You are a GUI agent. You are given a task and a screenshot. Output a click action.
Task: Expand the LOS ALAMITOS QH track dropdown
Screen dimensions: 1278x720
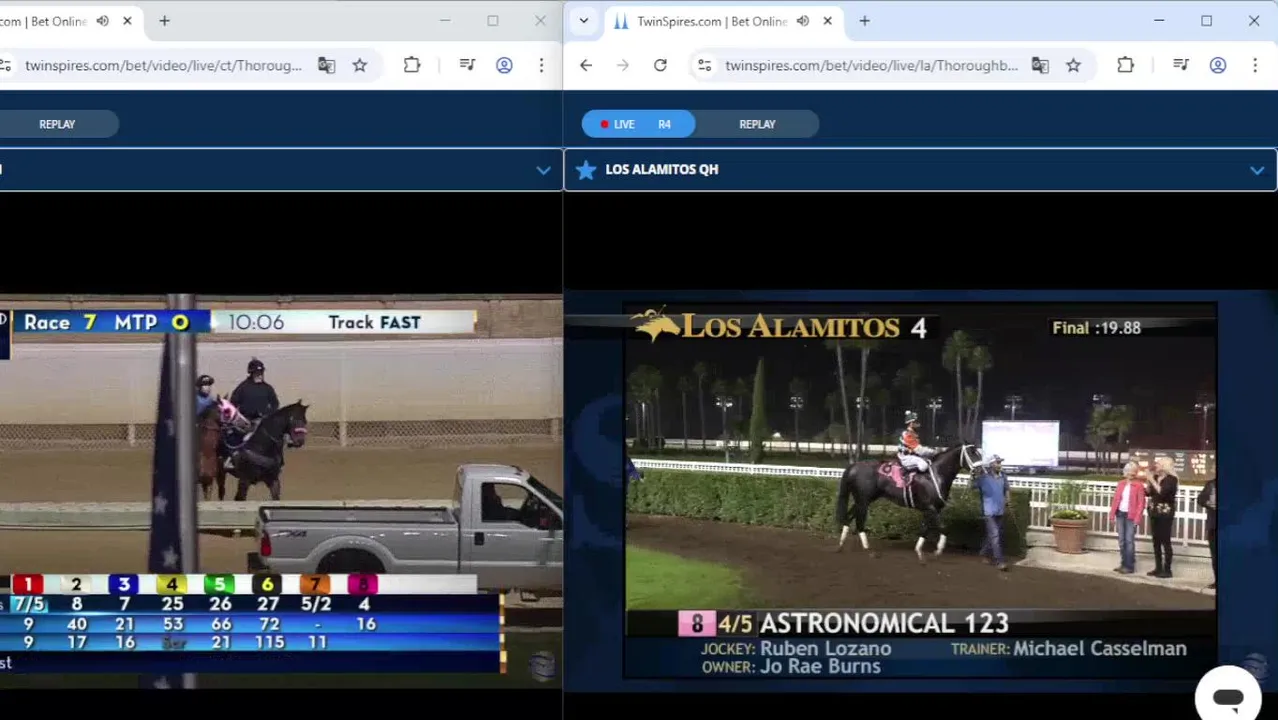tap(1257, 170)
